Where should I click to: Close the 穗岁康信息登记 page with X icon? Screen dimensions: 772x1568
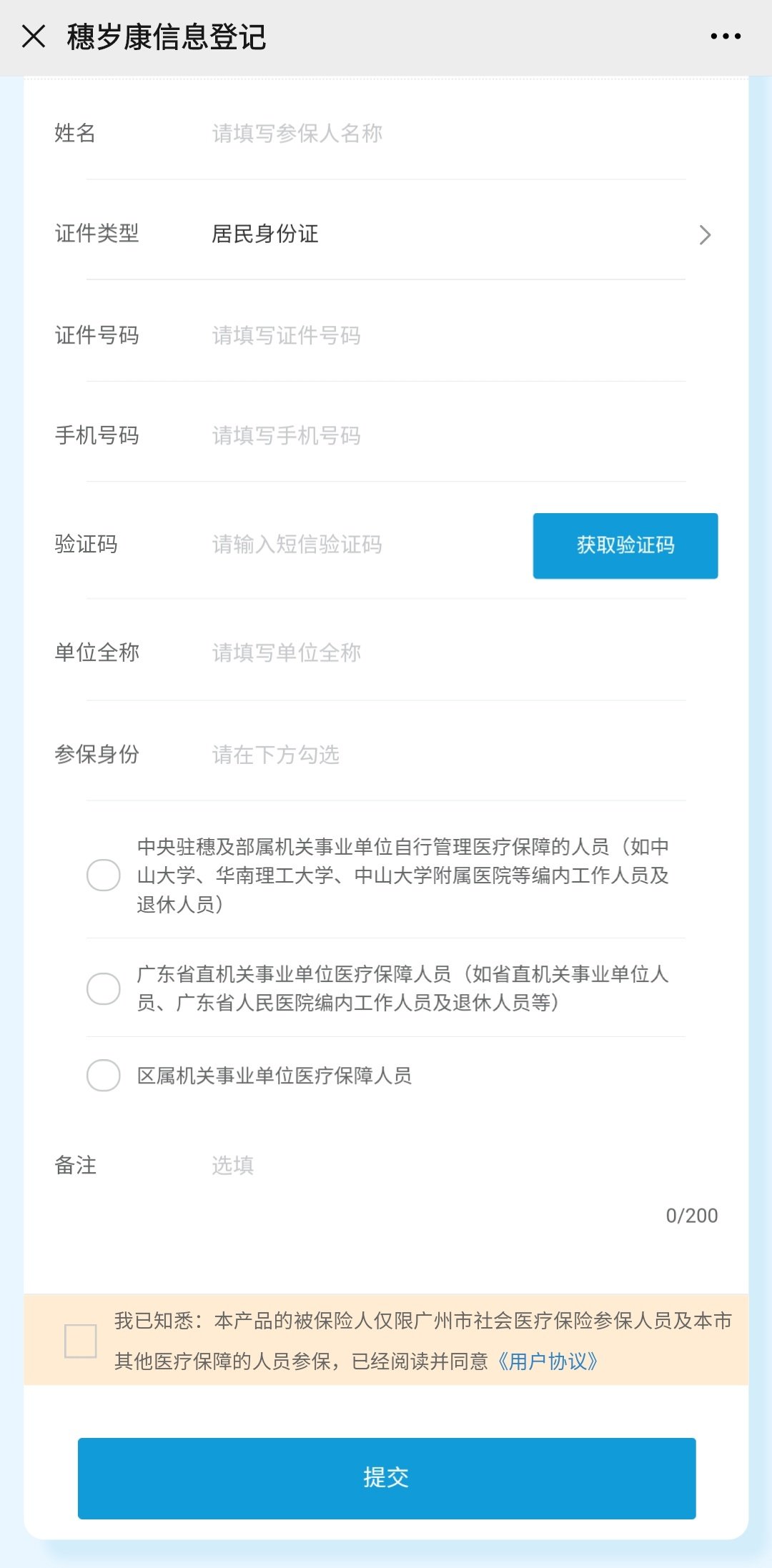coord(34,36)
